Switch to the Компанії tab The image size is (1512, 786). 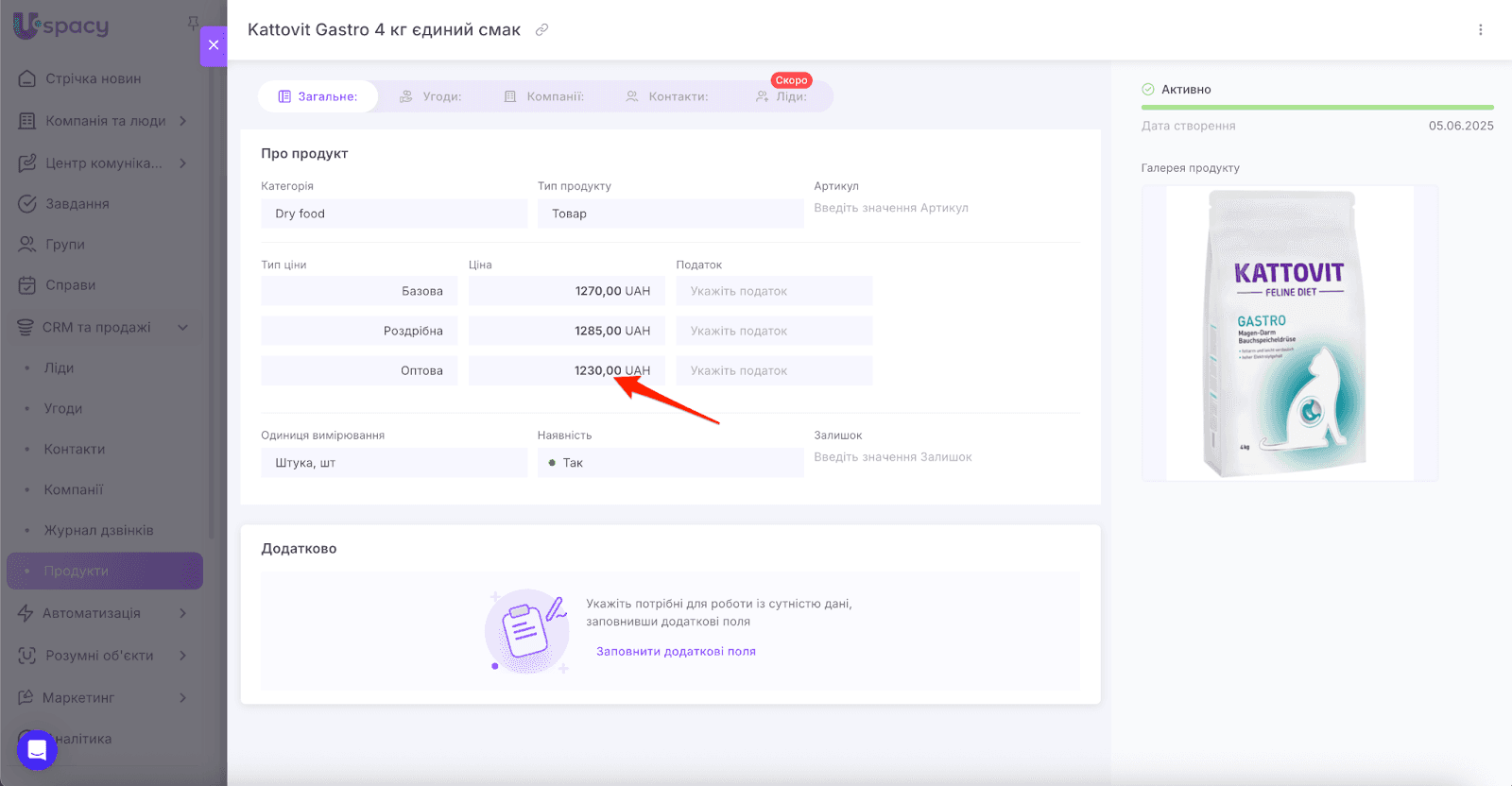click(x=544, y=96)
